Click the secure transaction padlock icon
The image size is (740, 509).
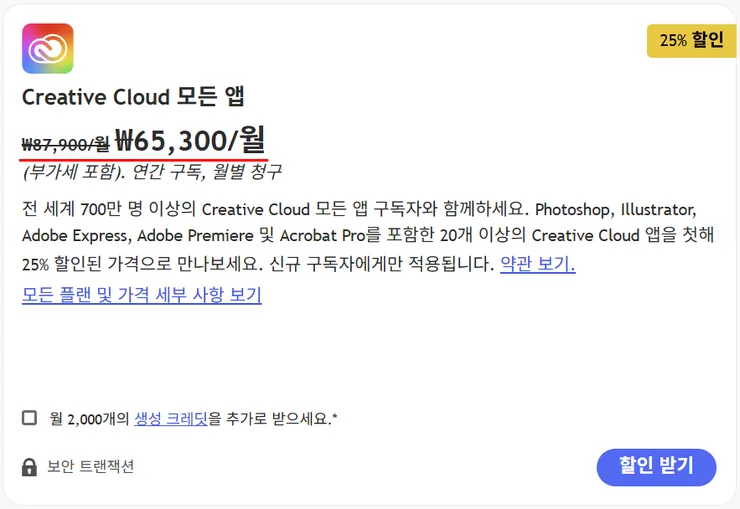(x=29, y=467)
